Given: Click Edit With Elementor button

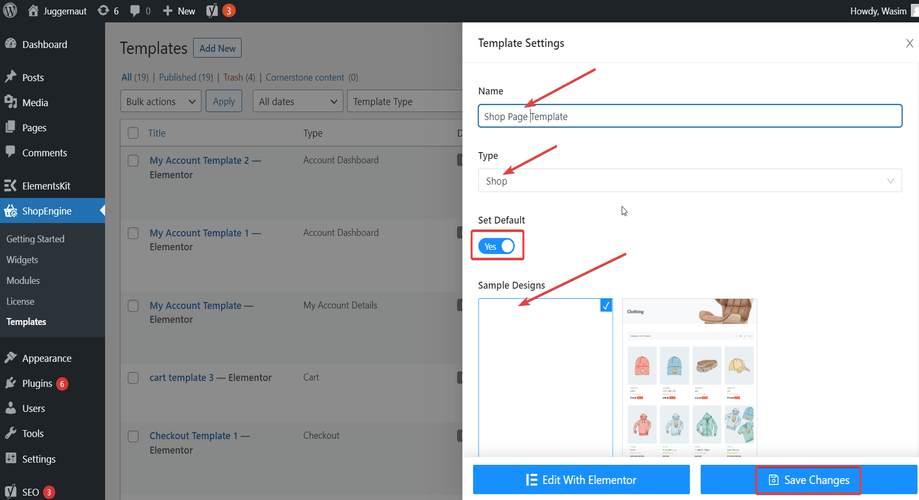Looking at the screenshot, I should click(x=581, y=480).
